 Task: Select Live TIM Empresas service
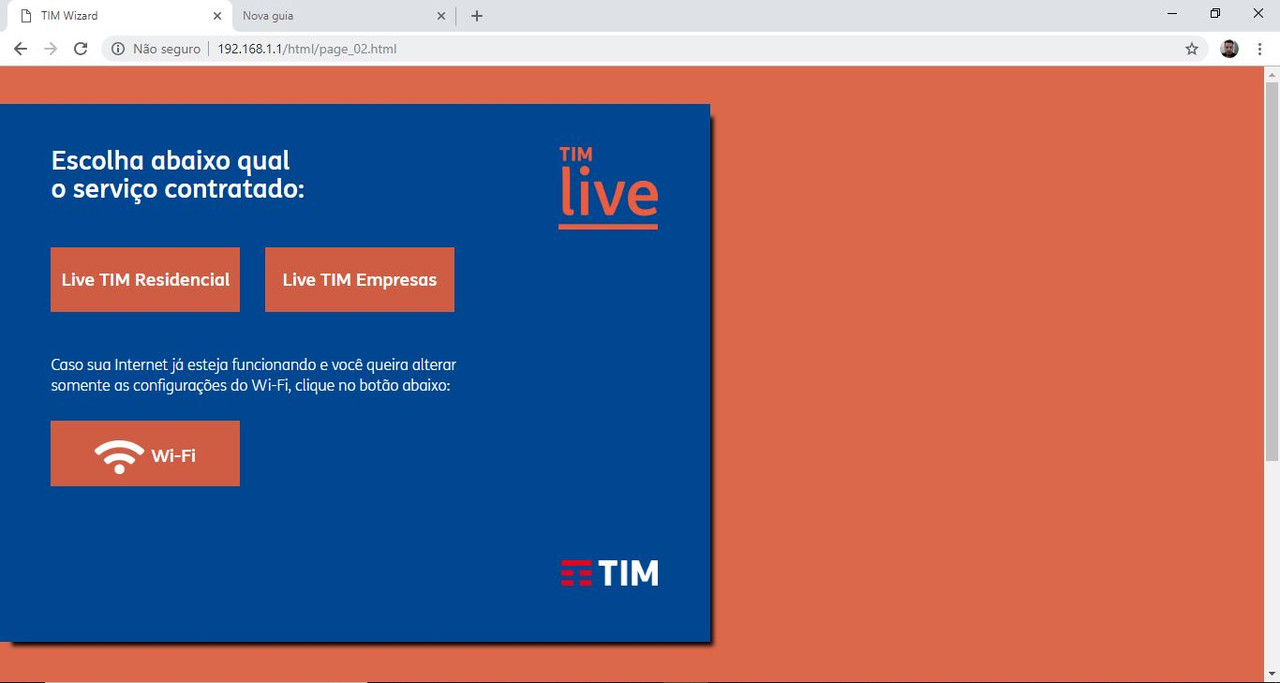360,280
